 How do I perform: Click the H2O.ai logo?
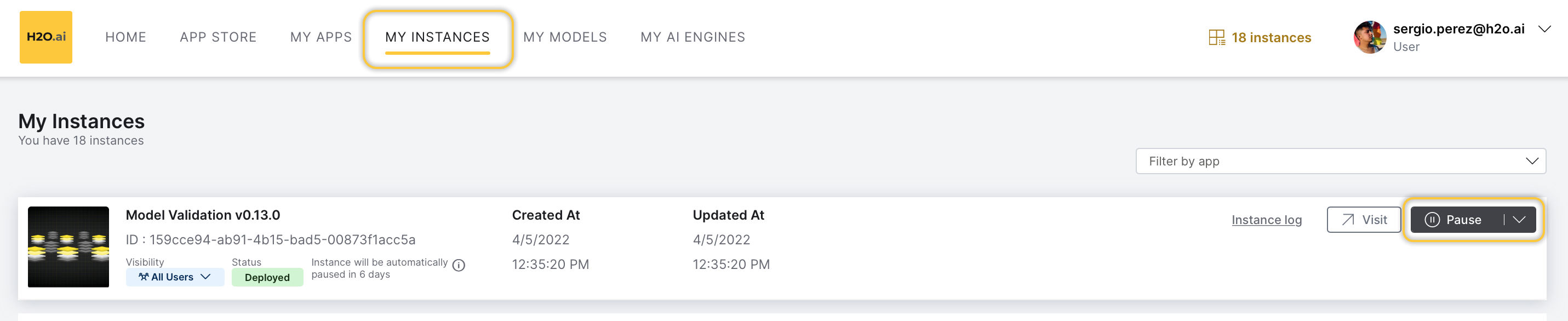(45, 37)
